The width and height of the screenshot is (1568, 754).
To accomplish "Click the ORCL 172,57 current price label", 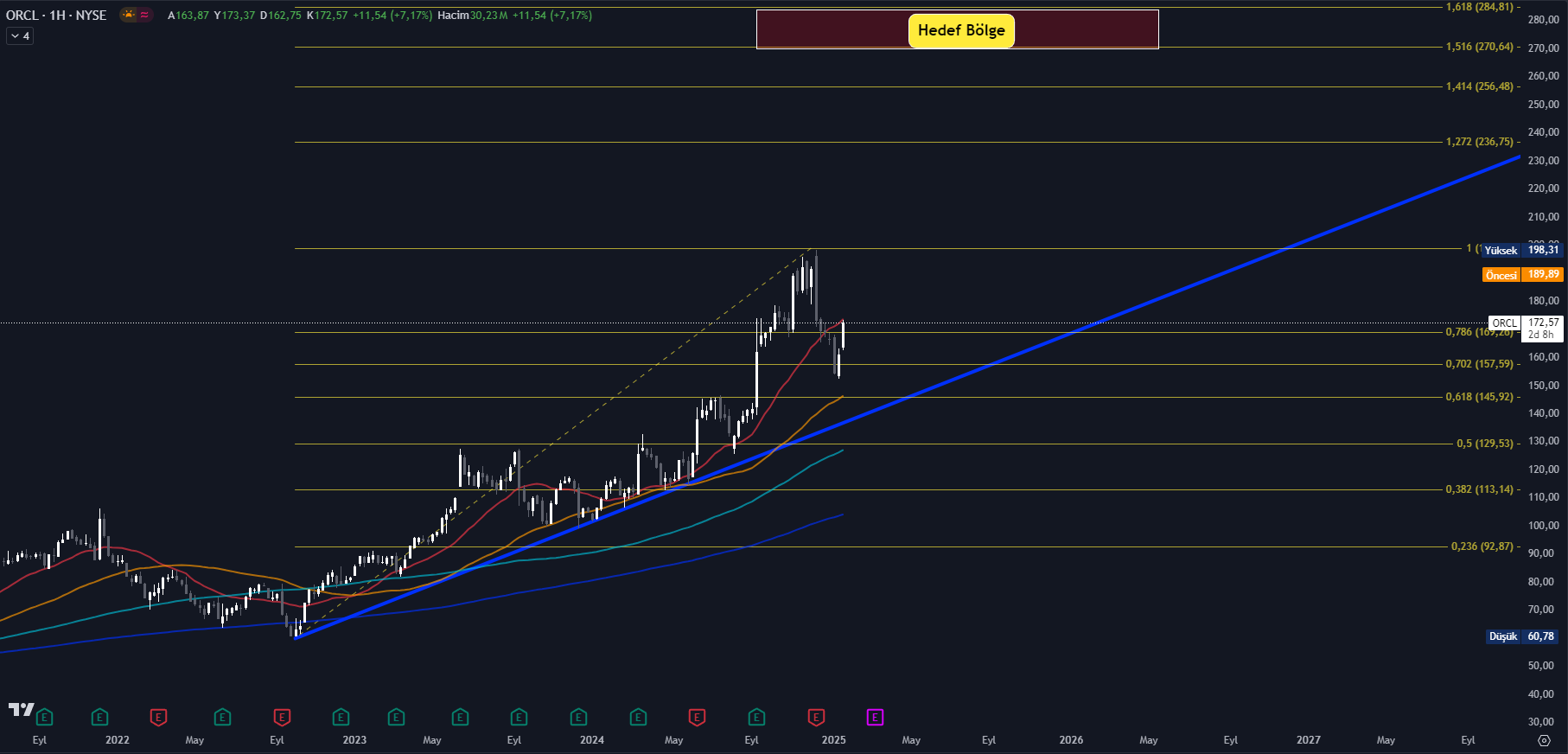I will click(x=1527, y=328).
